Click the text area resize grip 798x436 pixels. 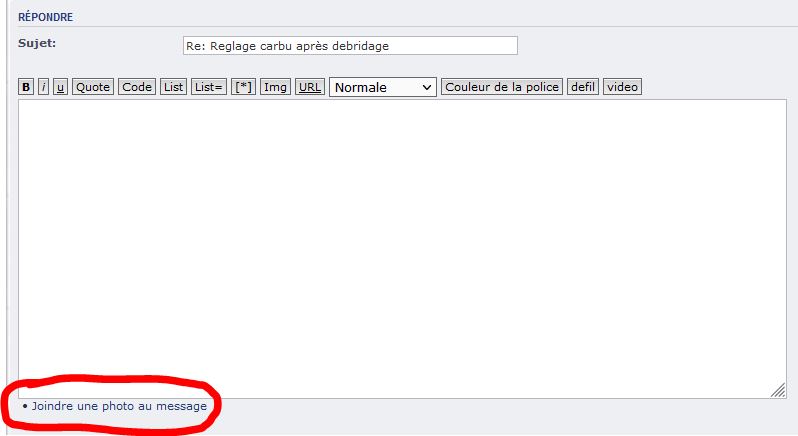click(x=778, y=390)
